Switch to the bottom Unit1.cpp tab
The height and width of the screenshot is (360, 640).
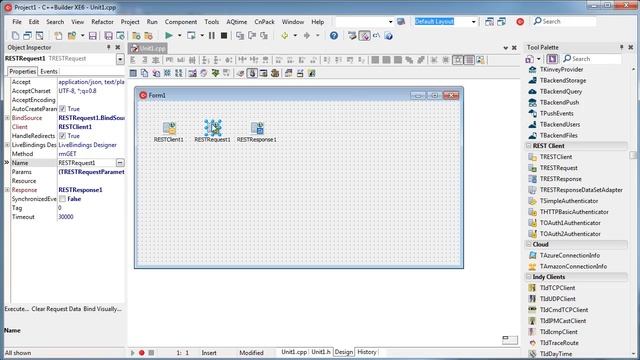[x=294, y=352]
